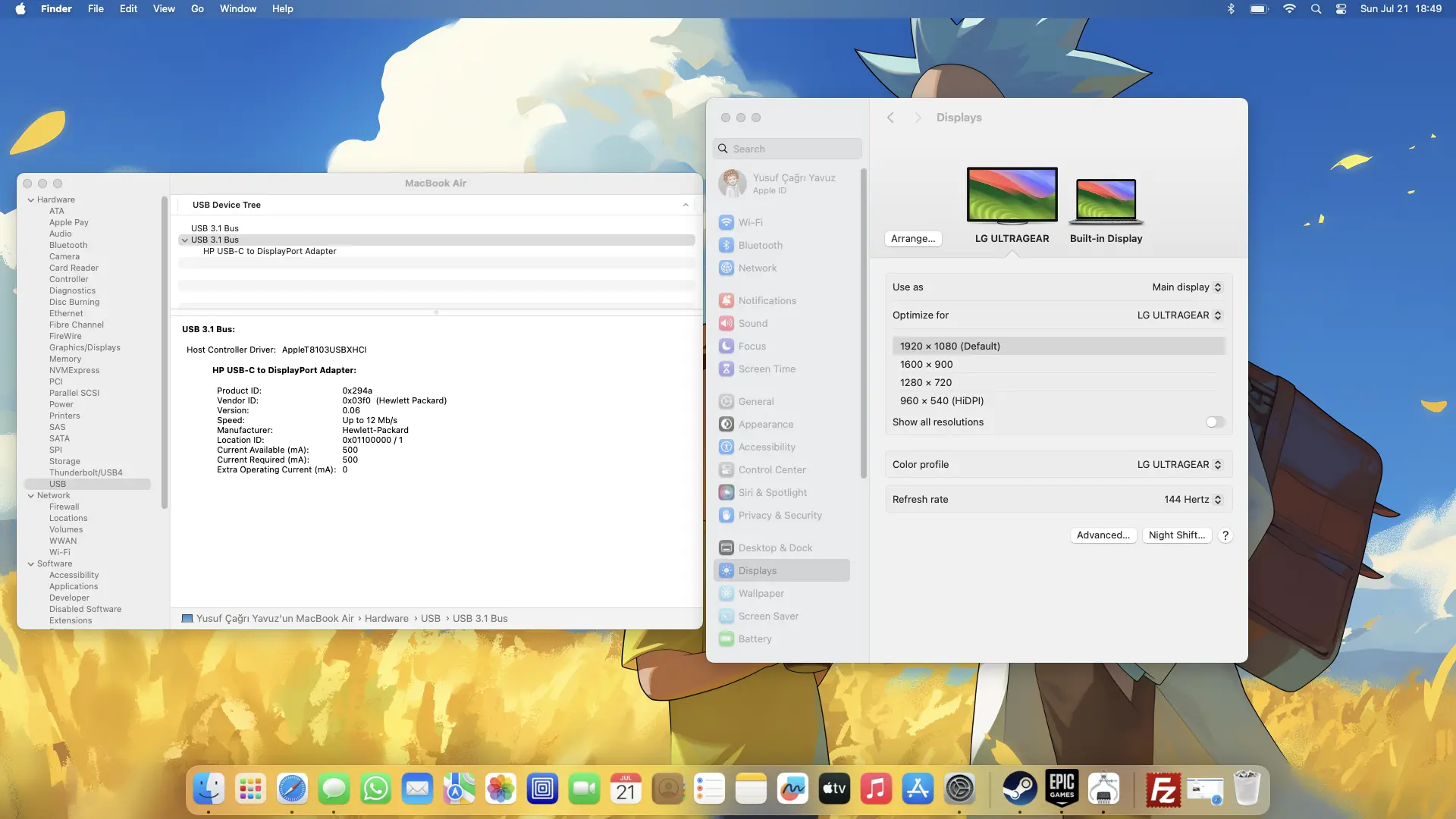This screenshot has width=1456, height=819.
Task: Toggle Show all resolutions switch
Action: coord(1215,422)
